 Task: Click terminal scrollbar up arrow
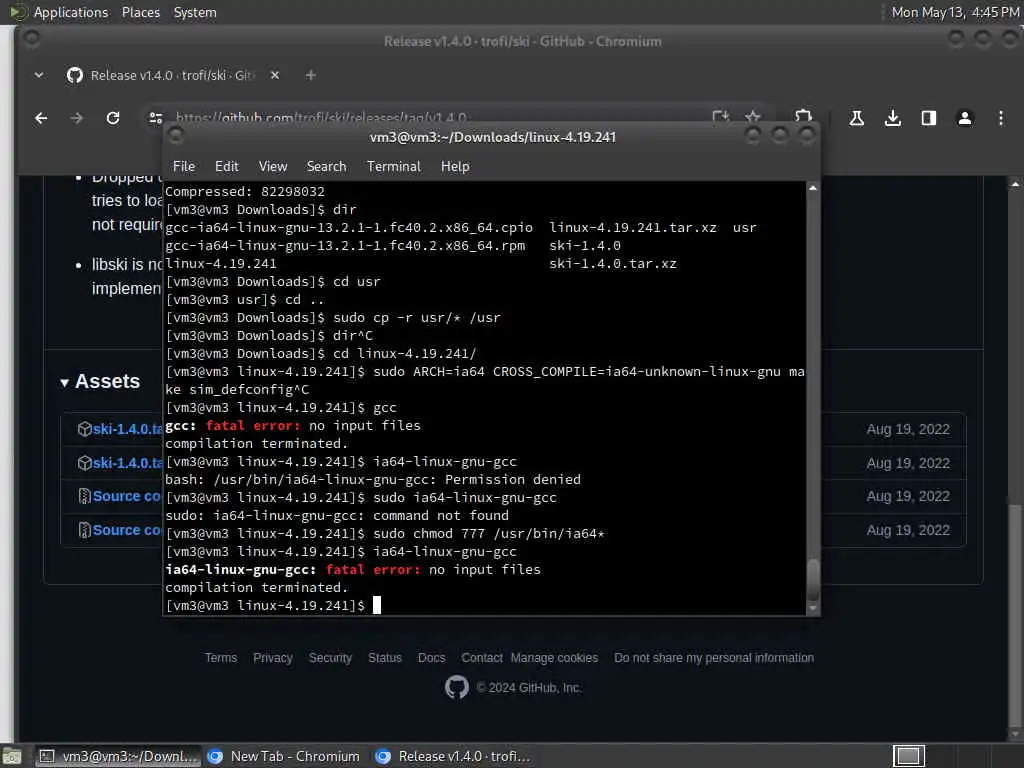(x=813, y=188)
